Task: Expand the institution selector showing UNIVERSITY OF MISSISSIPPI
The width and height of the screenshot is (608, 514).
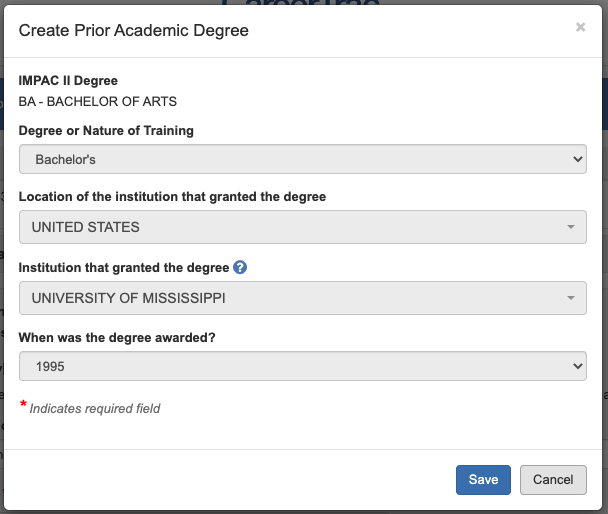Action: tap(302, 298)
